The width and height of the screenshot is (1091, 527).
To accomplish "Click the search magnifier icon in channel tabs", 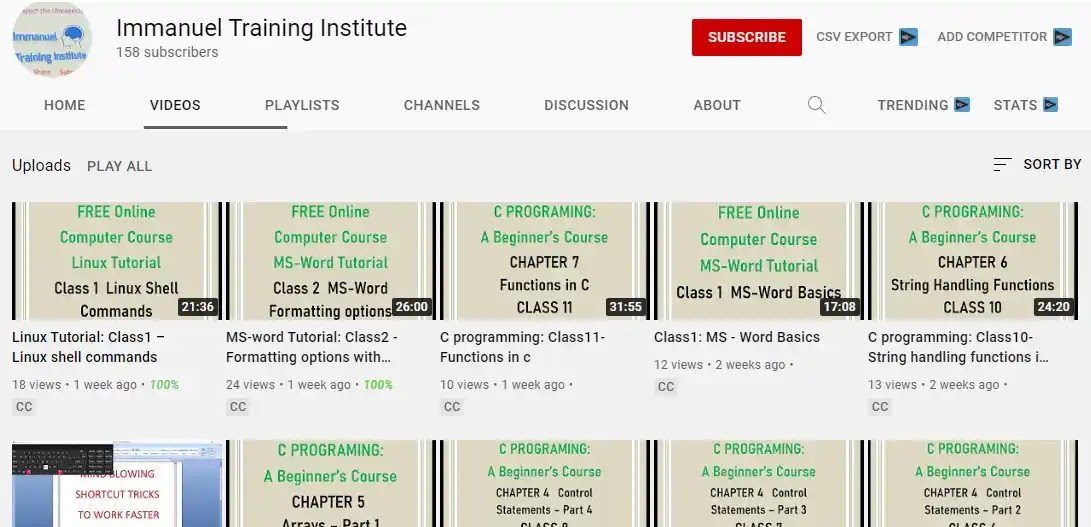I will coord(816,105).
